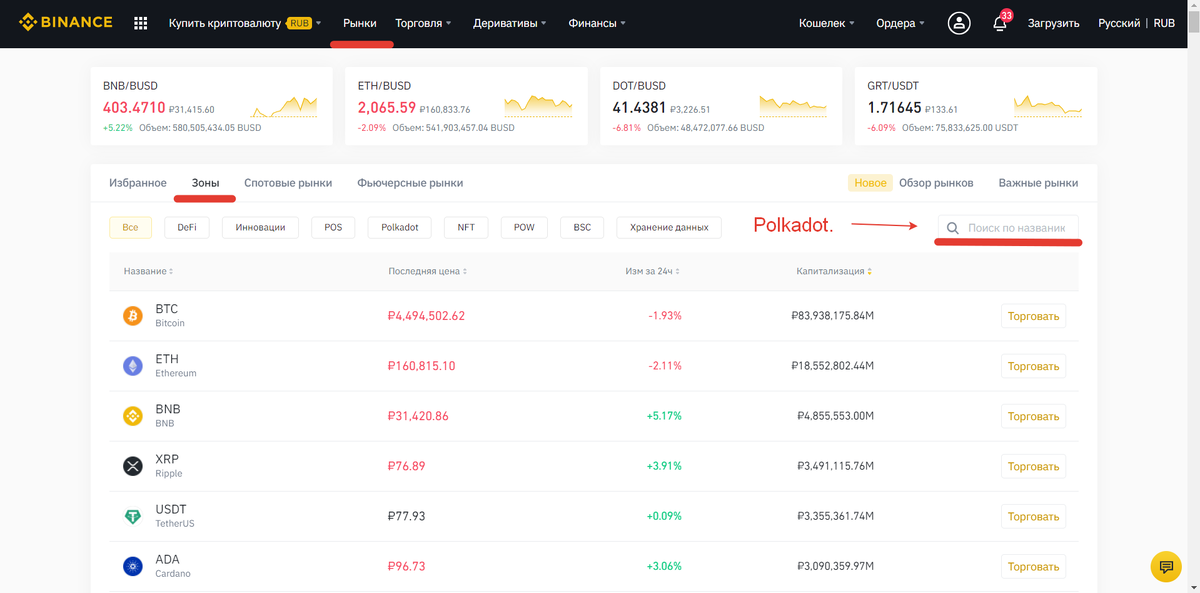
Task: Select the Инновации filter chip
Action: [260, 227]
